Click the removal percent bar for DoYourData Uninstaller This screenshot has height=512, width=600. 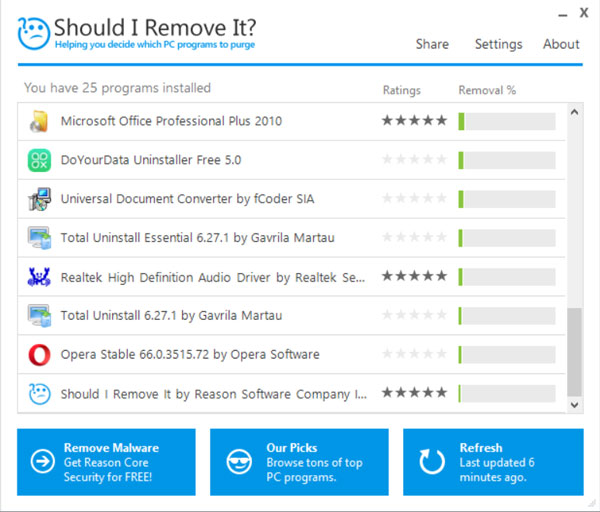click(x=507, y=160)
